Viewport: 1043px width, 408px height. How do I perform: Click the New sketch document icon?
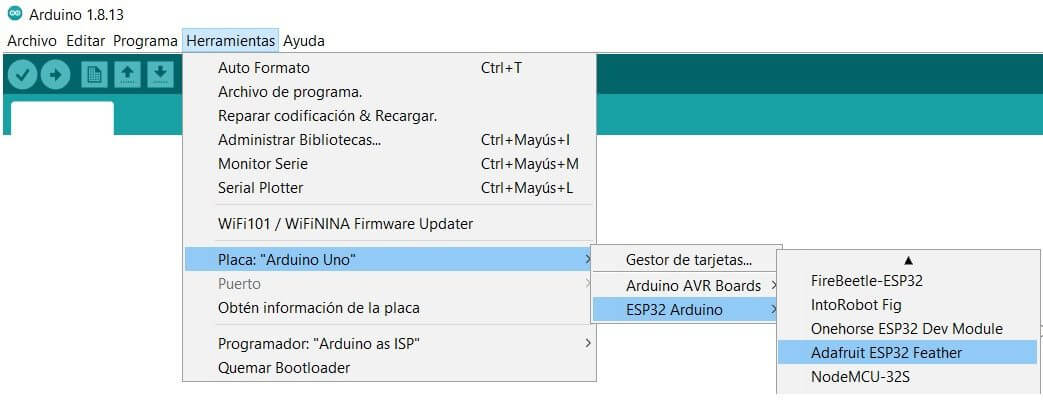[x=95, y=74]
